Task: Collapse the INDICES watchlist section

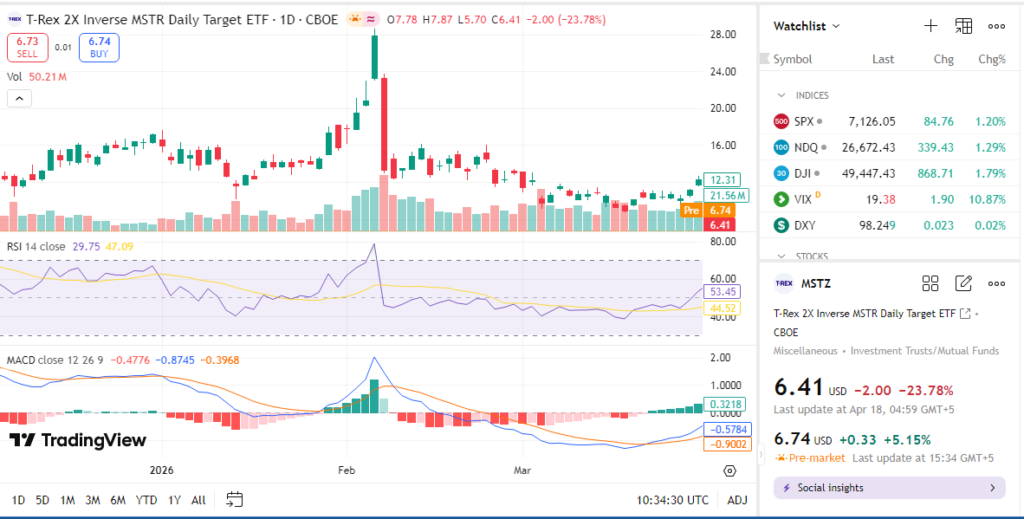Action: (x=781, y=95)
